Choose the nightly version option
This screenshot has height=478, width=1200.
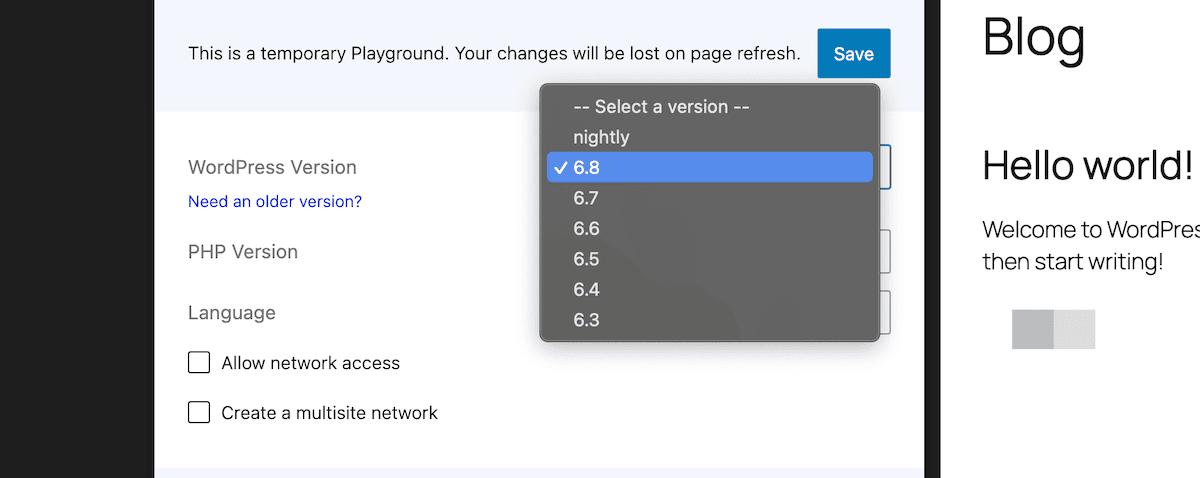pos(710,137)
